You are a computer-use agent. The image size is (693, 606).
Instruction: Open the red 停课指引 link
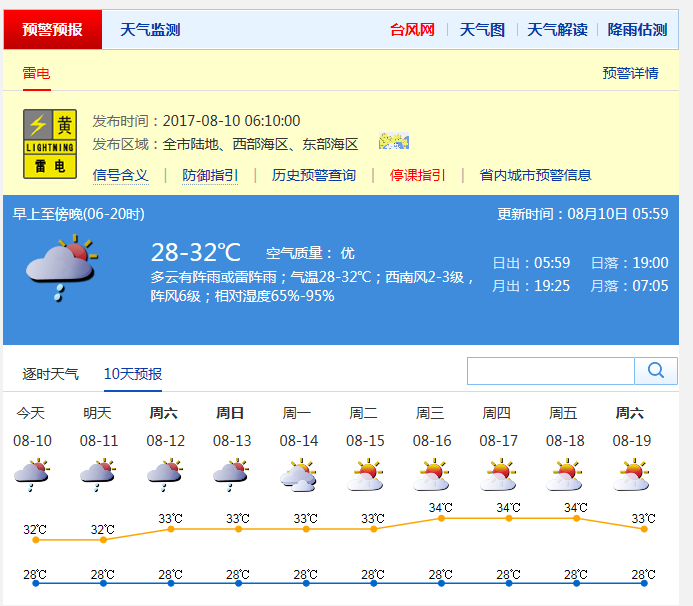click(x=417, y=175)
